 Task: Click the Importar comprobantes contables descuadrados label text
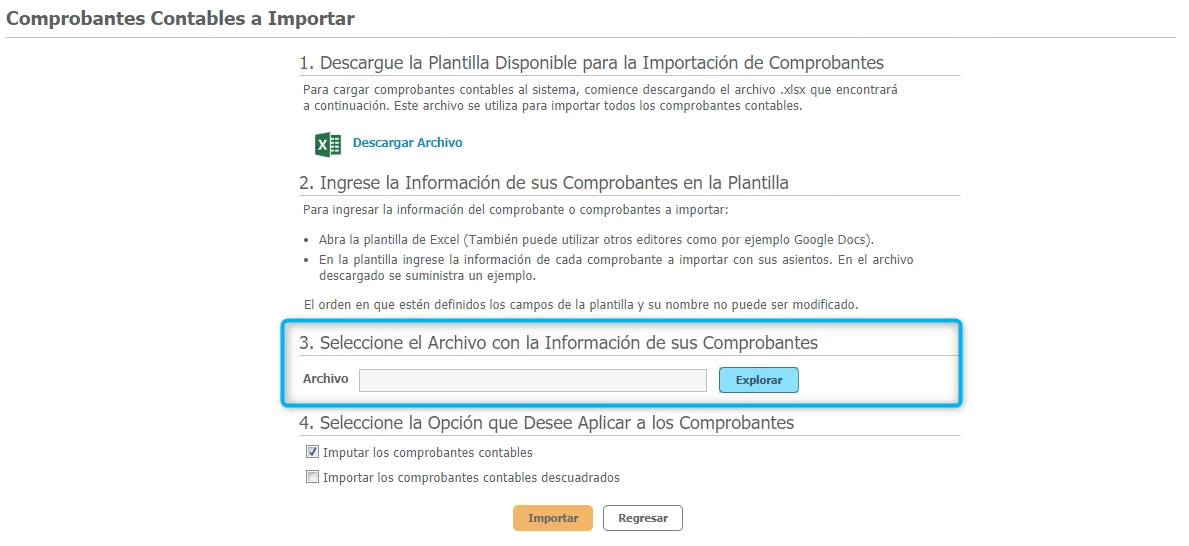[471, 478]
